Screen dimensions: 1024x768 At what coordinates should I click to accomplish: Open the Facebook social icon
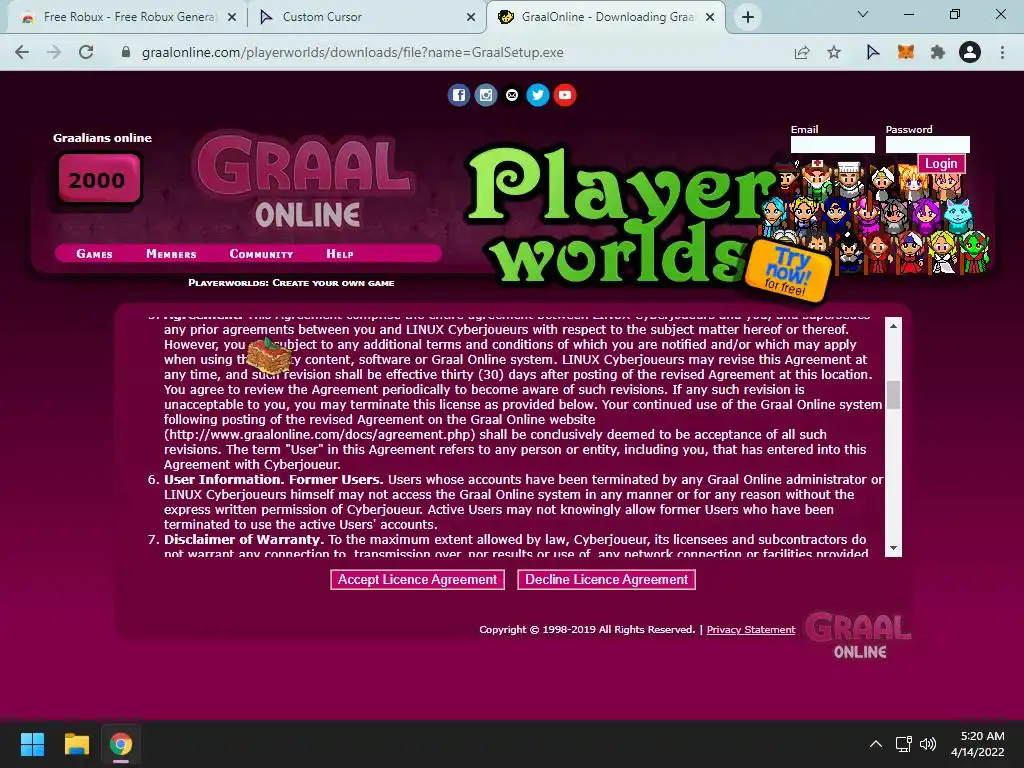(x=459, y=95)
